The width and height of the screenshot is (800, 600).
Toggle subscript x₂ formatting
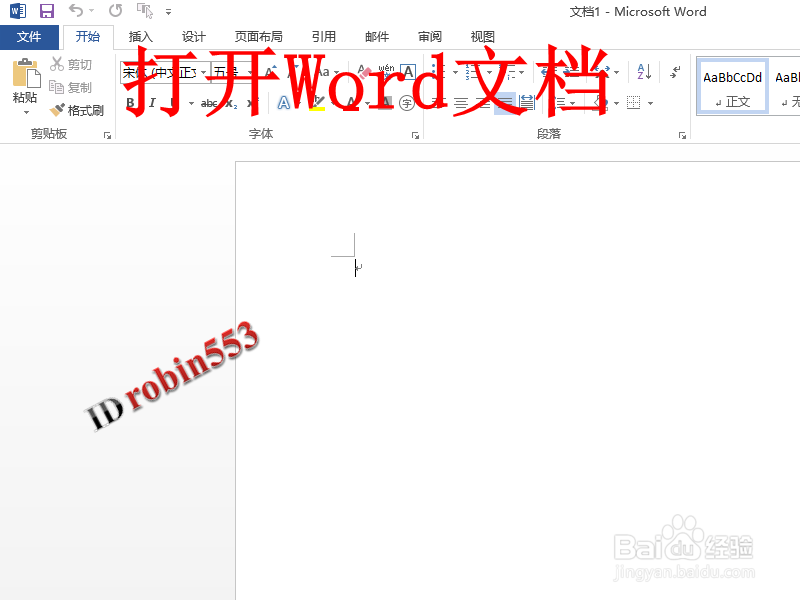pyautogui.click(x=231, y=104)
